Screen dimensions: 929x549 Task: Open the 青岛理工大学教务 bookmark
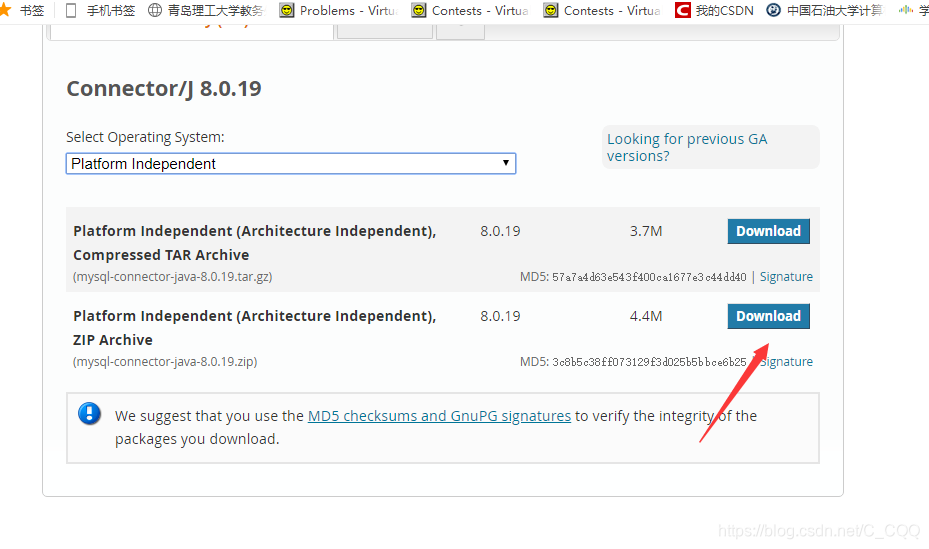206,11
